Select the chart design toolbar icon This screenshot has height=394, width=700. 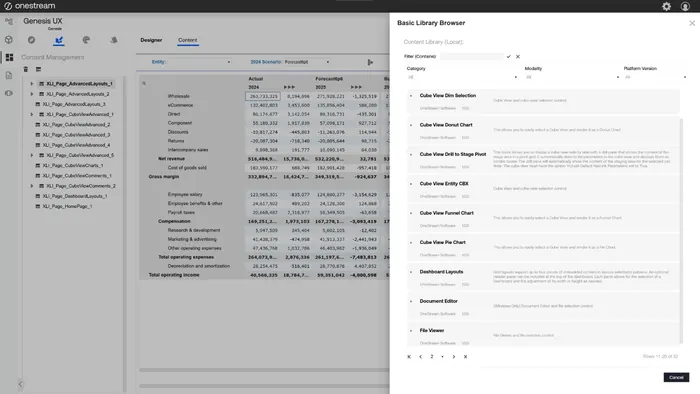[58, 40]
